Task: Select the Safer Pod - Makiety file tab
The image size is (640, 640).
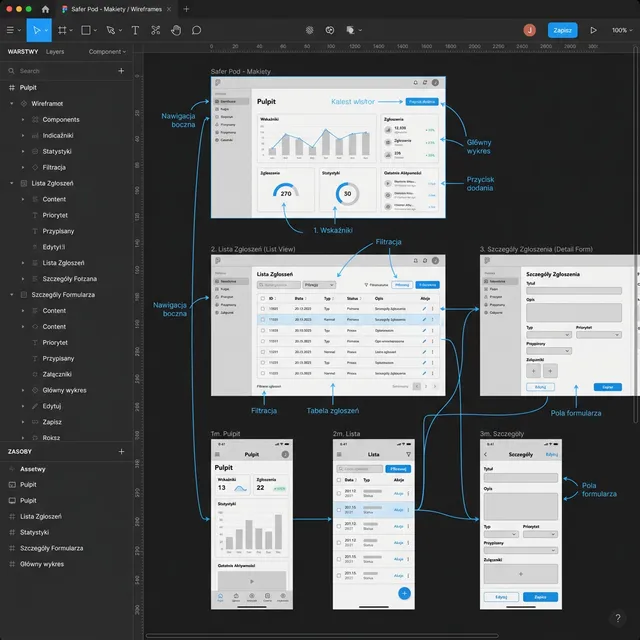Action: (x=116, y=9)
